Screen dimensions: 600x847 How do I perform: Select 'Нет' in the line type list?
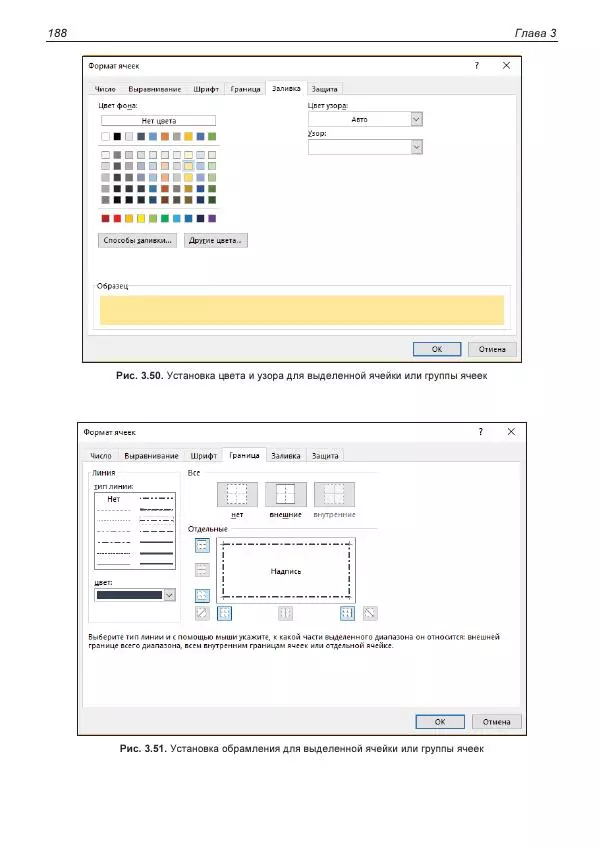click(x=114, y=498)
